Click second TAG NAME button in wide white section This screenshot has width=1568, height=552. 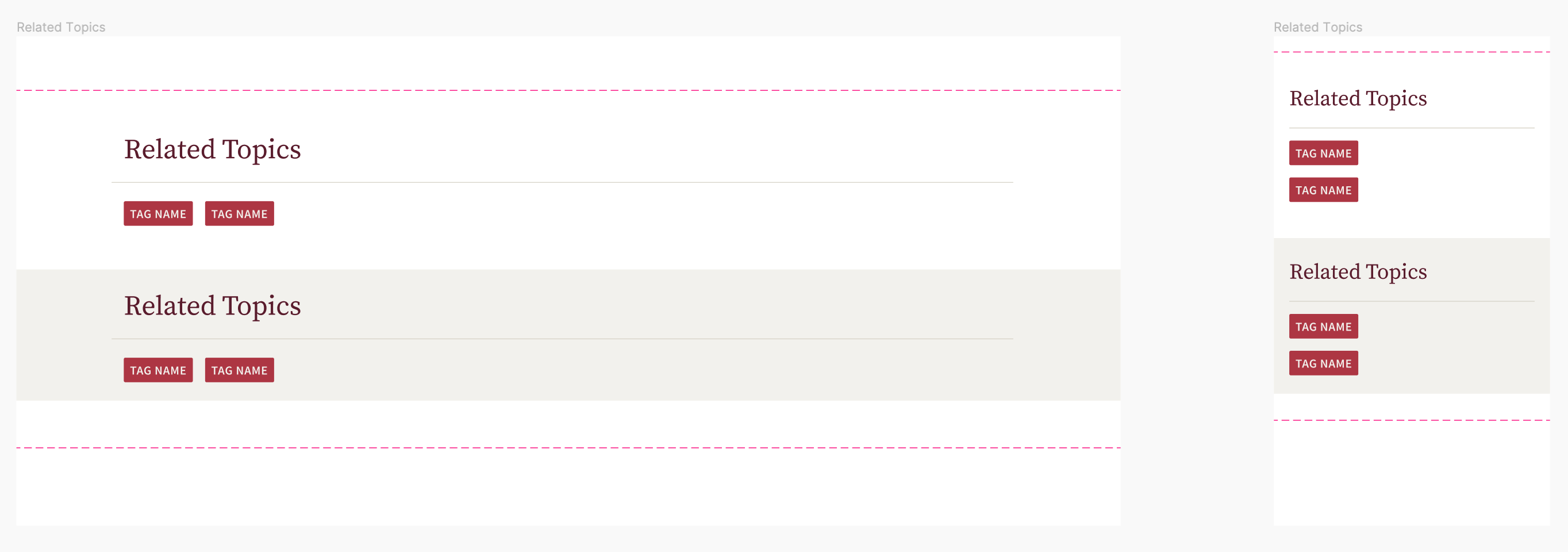[x=239, y=214]
